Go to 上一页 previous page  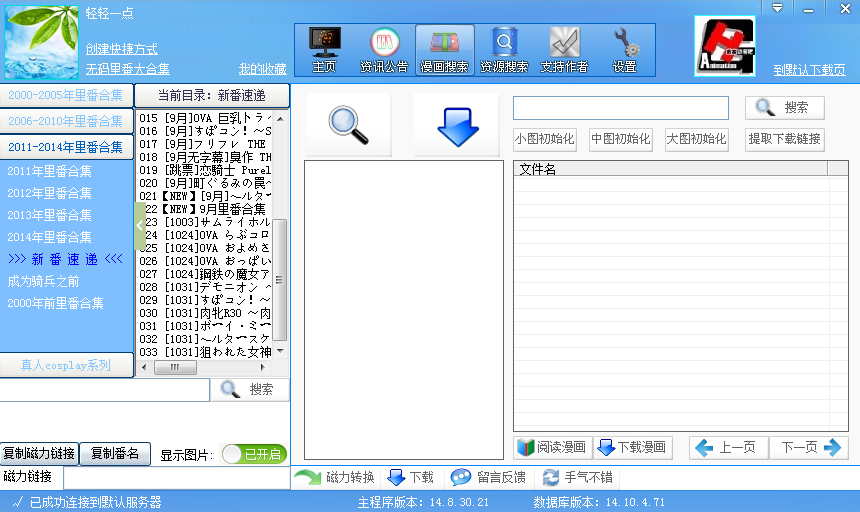click(728, 447)
